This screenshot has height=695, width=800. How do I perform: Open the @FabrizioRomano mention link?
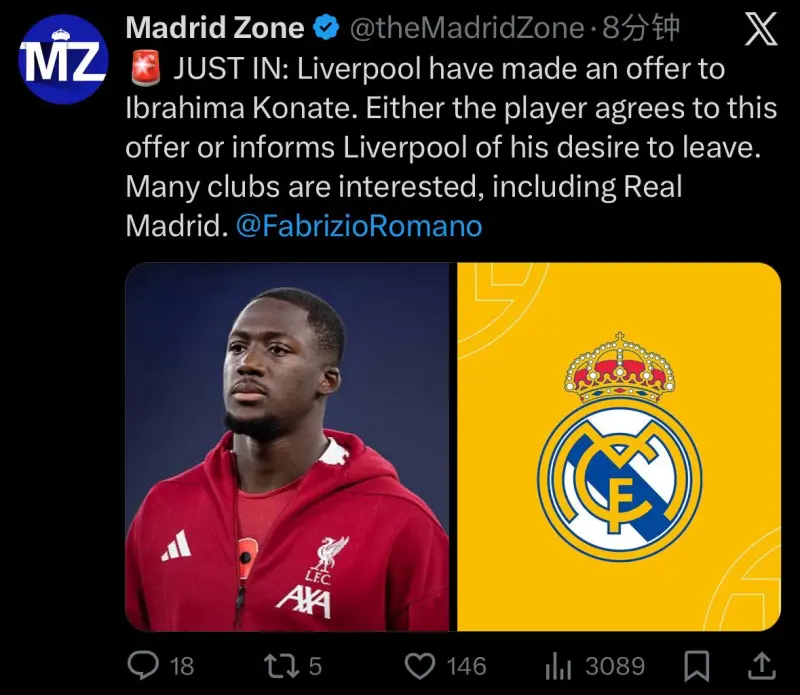coord(359,226)
